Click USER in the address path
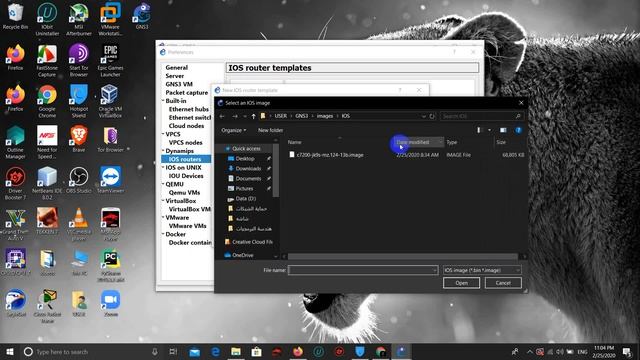The height and width of the screenshot is (360, 640). tap(280, 116)
